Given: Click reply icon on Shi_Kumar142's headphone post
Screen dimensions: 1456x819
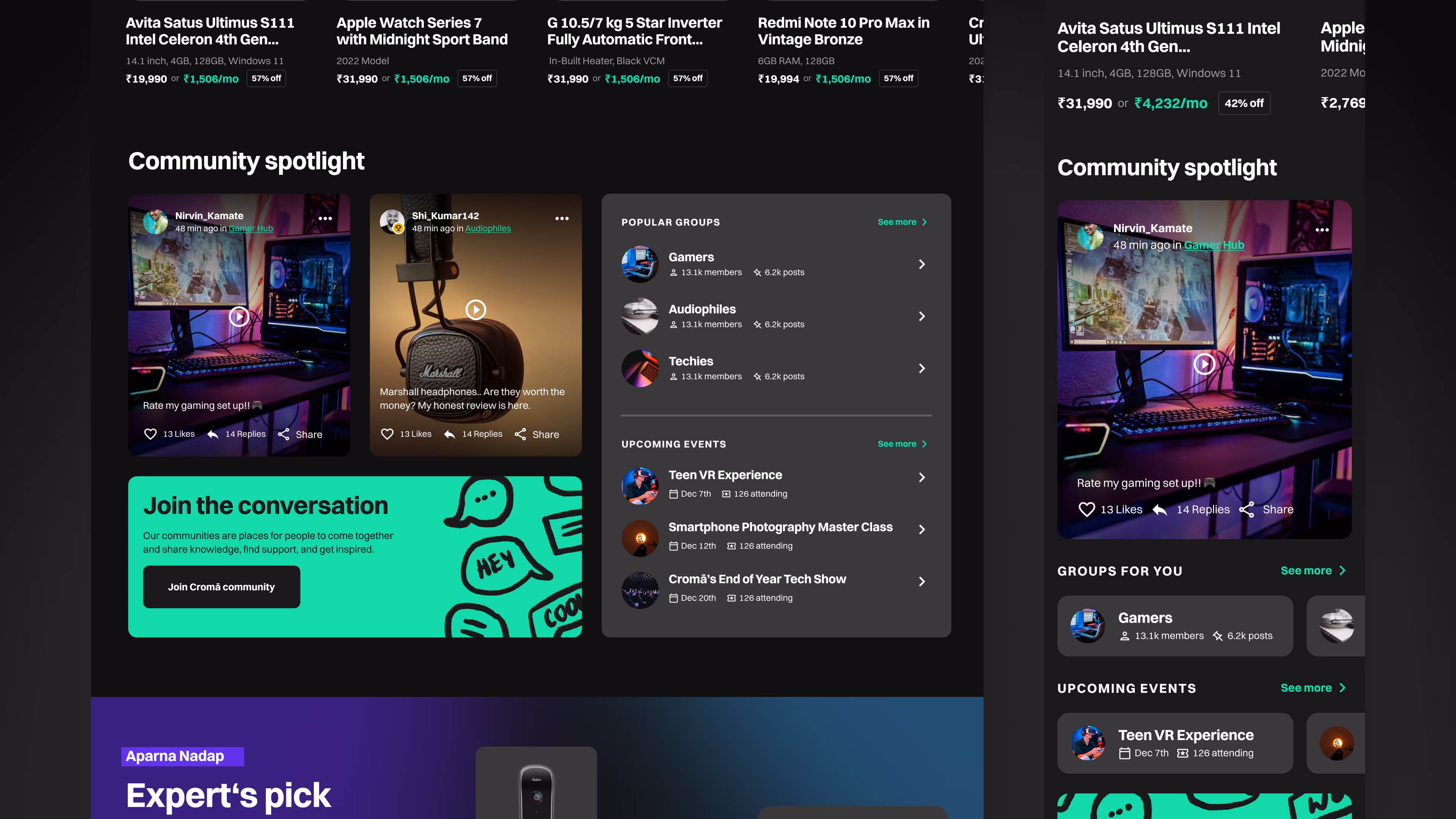Looking at the screenshot, I should [x=449, y=434].
